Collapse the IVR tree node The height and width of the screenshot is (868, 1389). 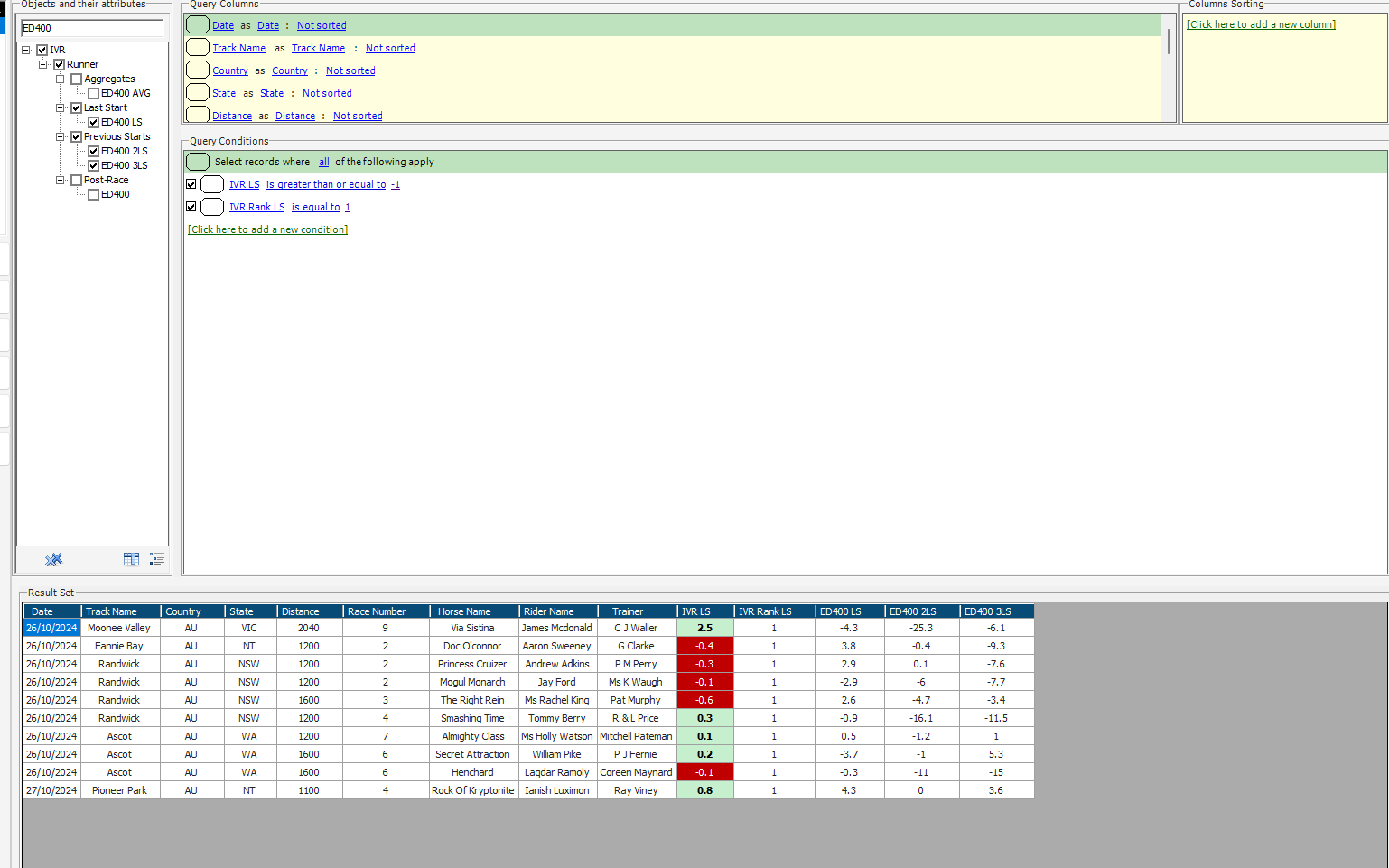[x=25, y=50]
